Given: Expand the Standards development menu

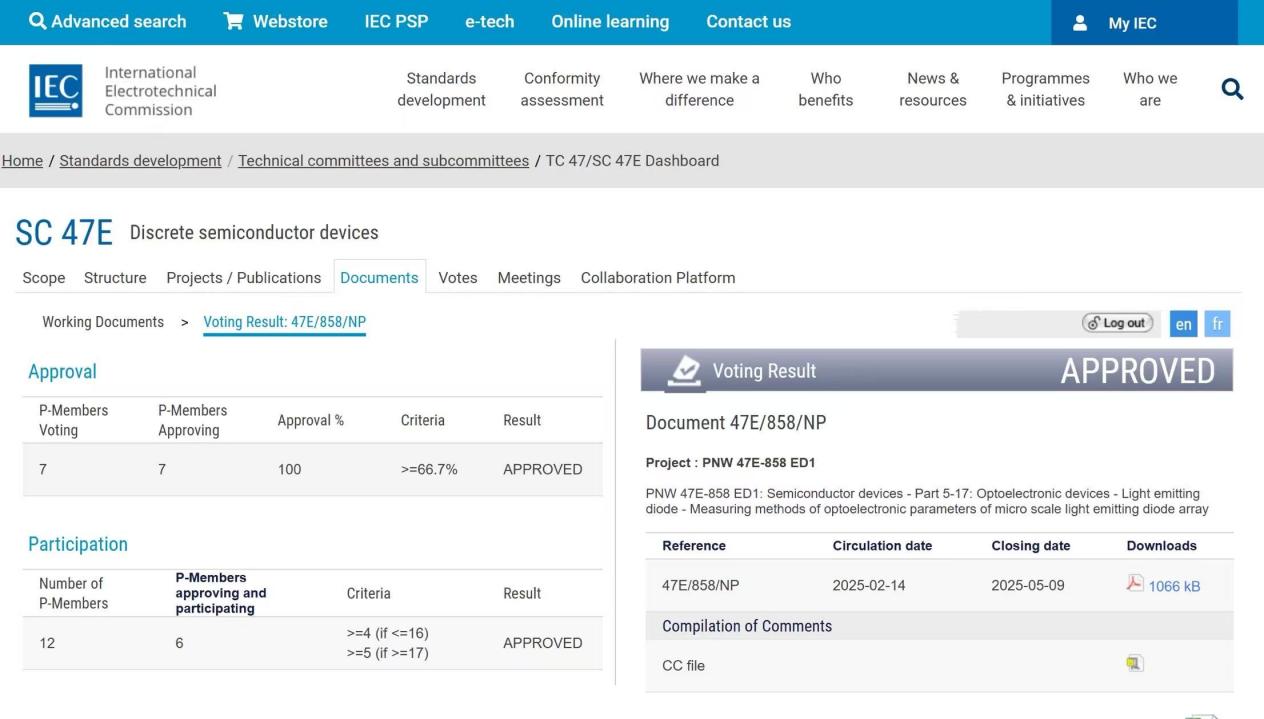Looking at the screenshot, I should [441, 89].
